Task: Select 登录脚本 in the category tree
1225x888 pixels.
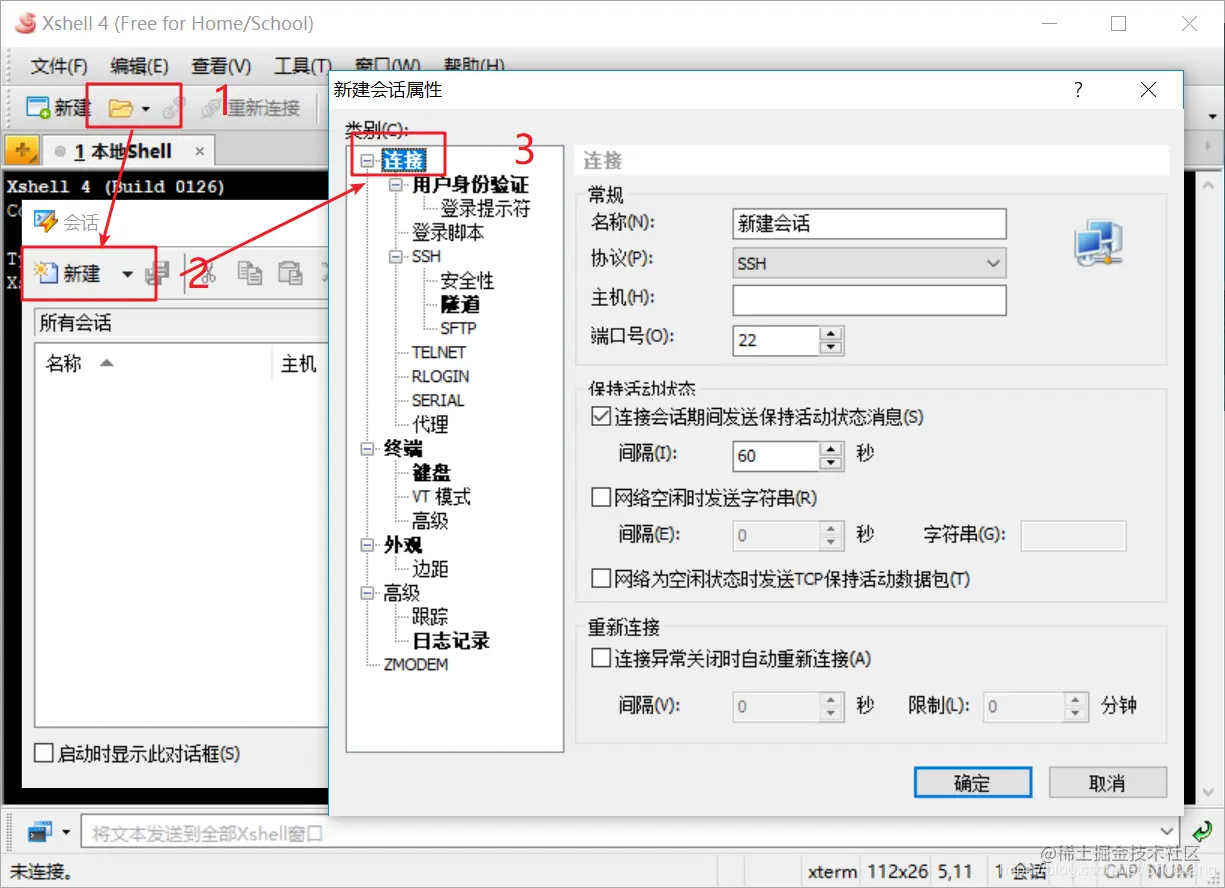Action: pos(448,232)
